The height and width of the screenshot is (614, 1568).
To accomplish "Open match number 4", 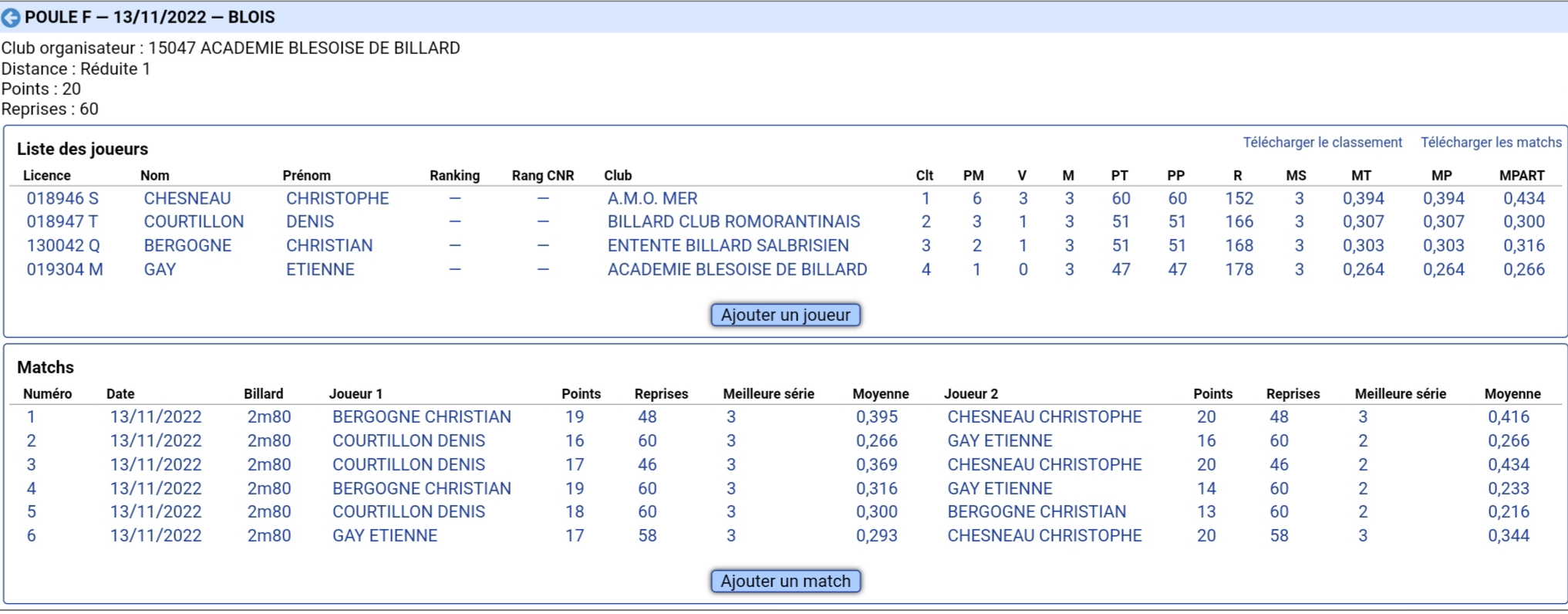I will (31, 488).
